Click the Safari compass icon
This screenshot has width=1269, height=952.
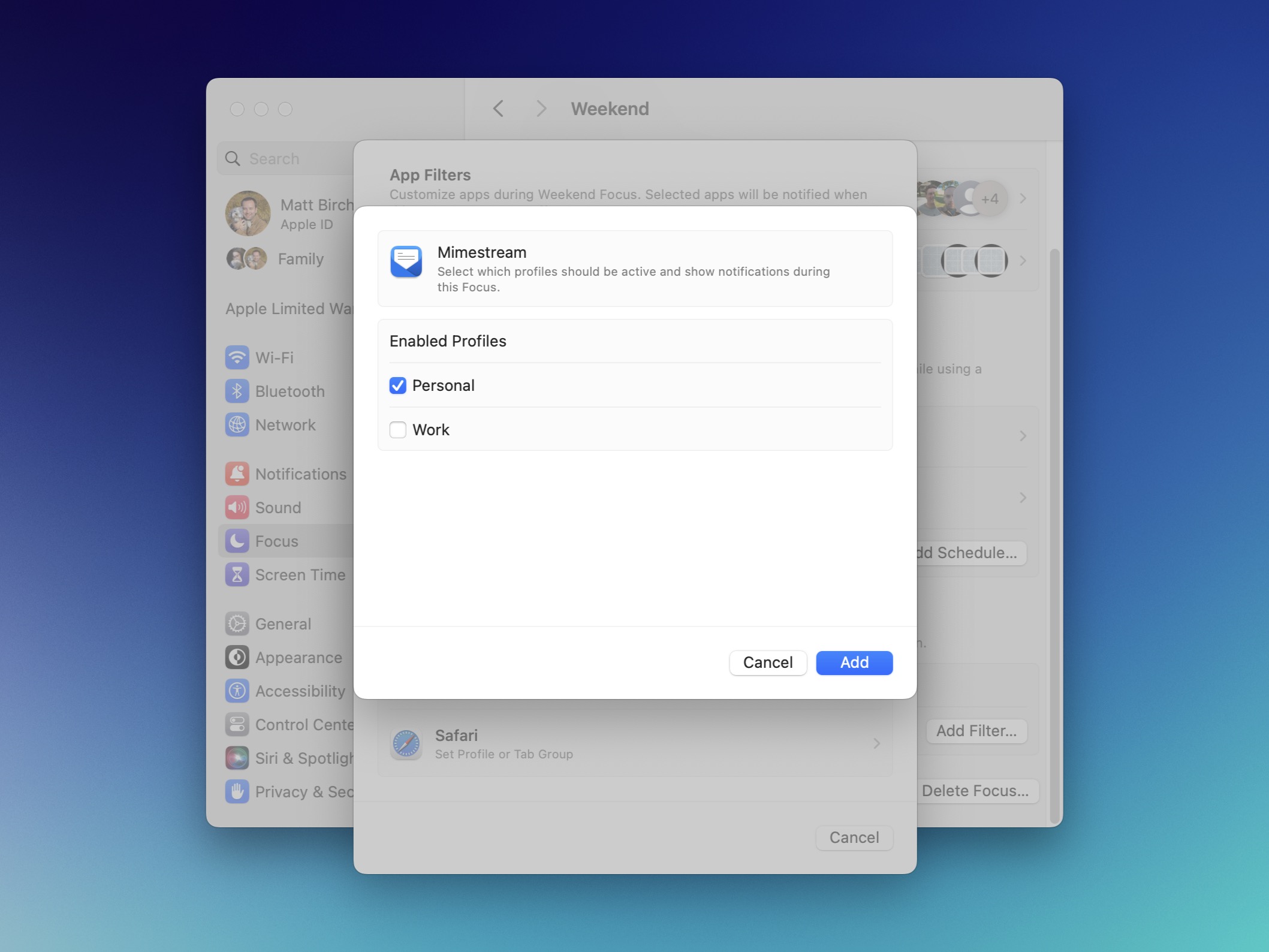tap(406, 744)
